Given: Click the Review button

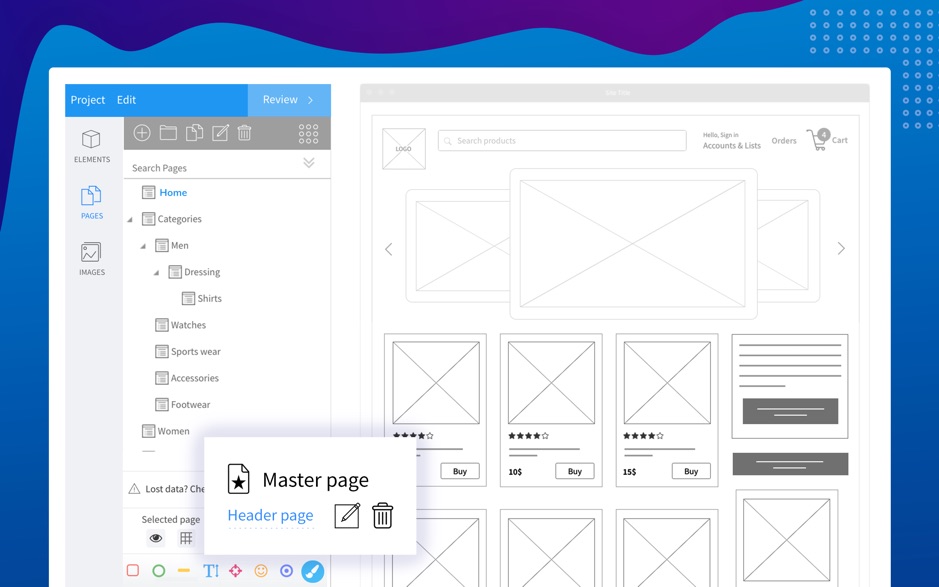Looking at the screenshot, I should click(288, 100).
